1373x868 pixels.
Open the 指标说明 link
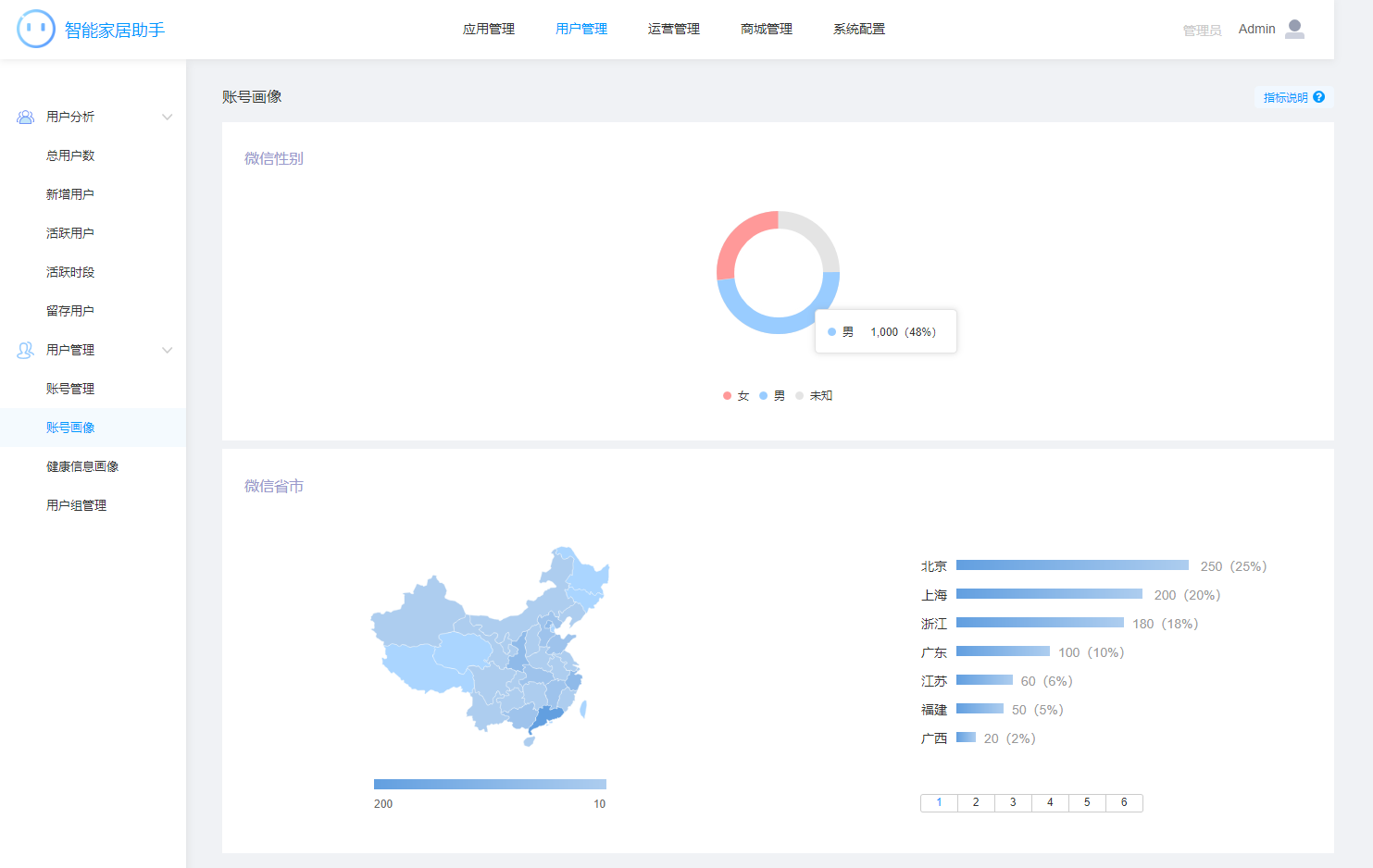tap(1285, 97)
